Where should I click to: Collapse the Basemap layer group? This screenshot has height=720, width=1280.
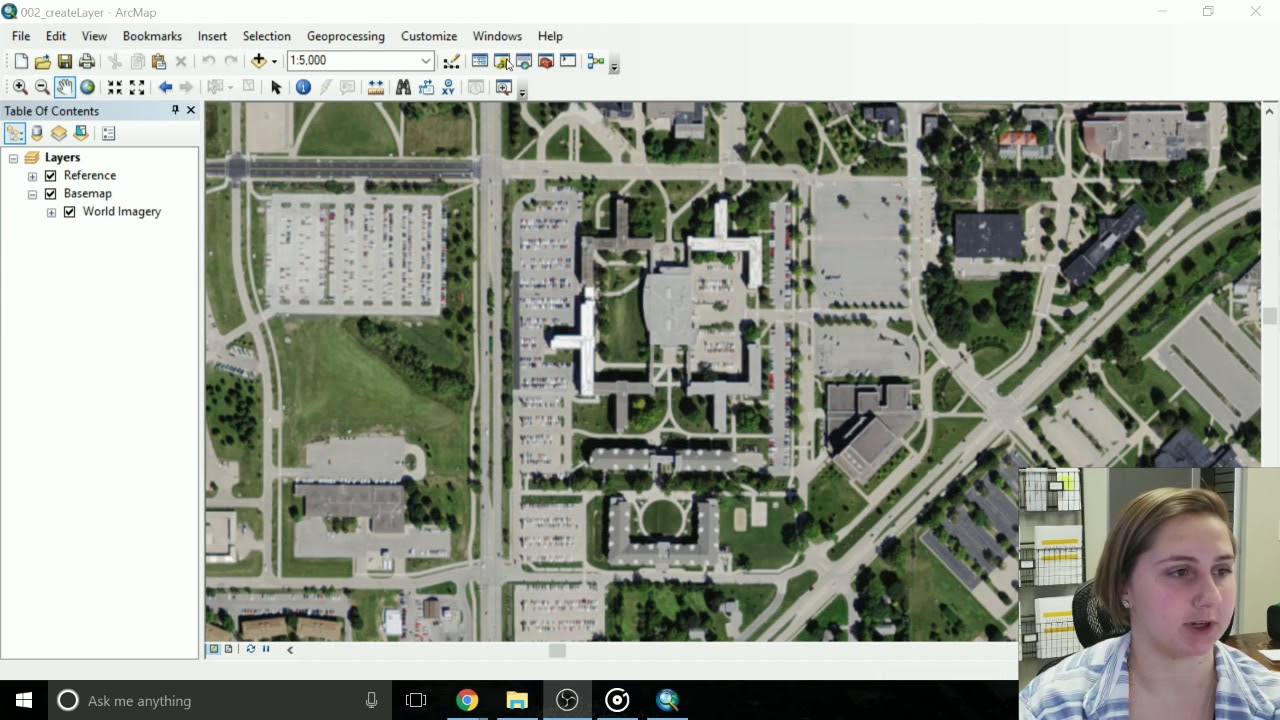(x=32, y=194)
